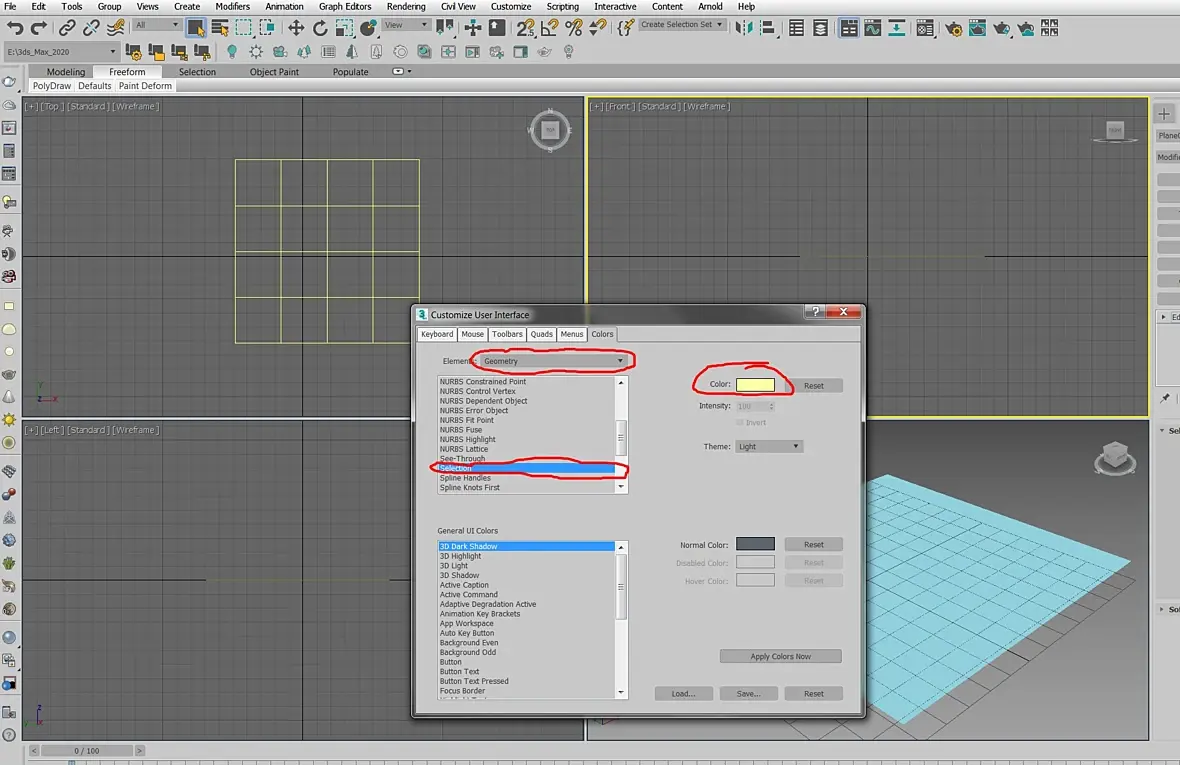The height and width of the screenshot is (765, 1180).
Task: Select Spline Handles in the elements list
Action: (465, 478)
